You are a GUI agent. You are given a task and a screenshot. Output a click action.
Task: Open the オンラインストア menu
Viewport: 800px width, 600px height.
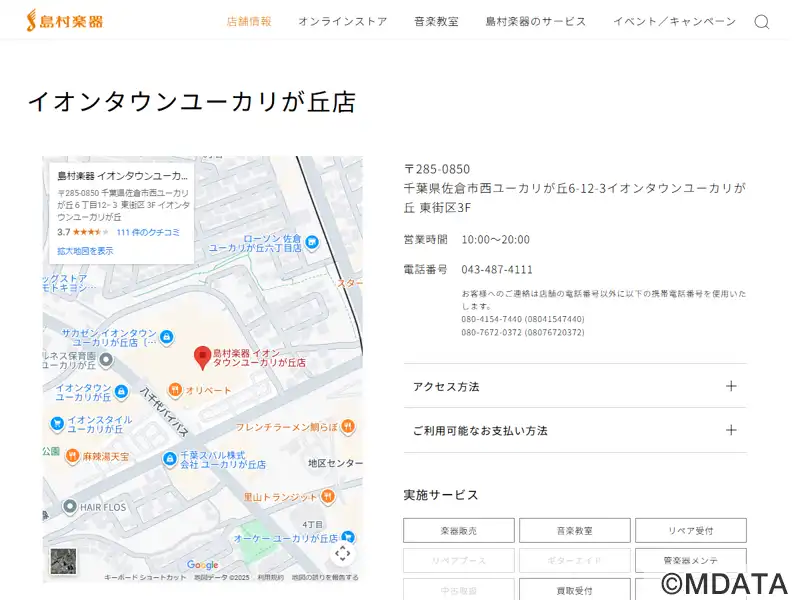pyautogui.click(x=343, y=21)
